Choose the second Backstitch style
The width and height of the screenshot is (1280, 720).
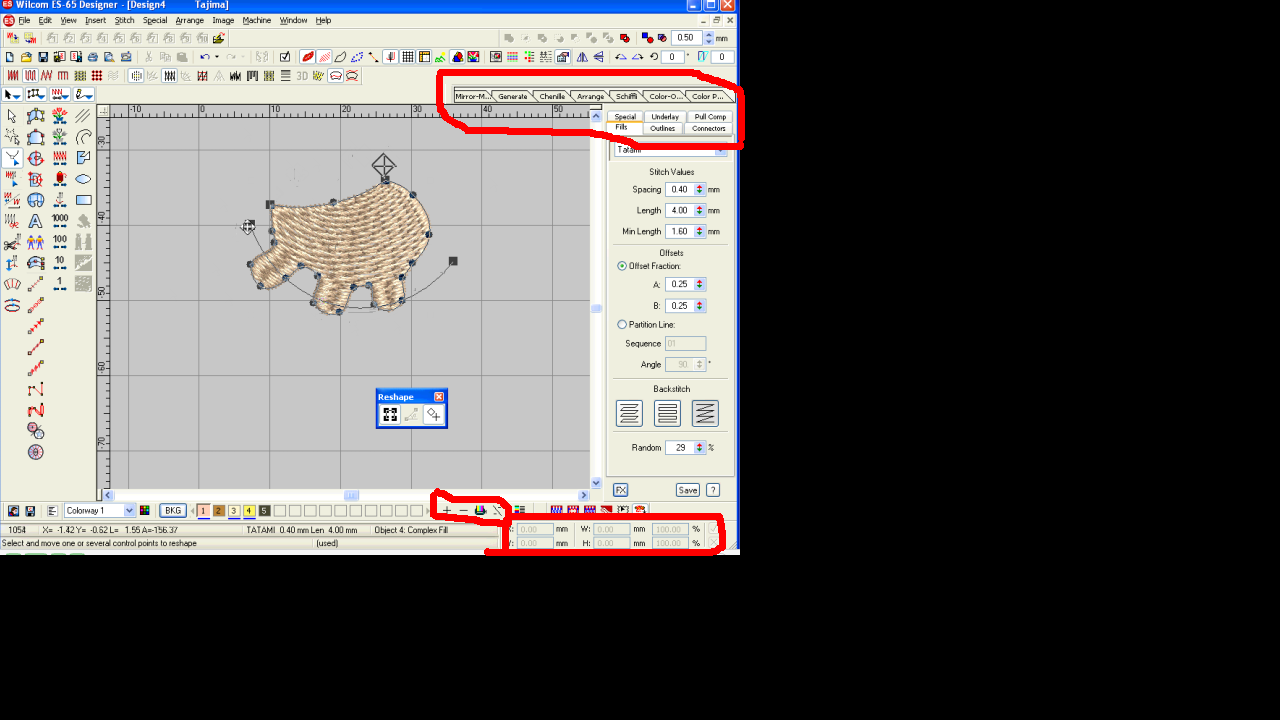667,413
